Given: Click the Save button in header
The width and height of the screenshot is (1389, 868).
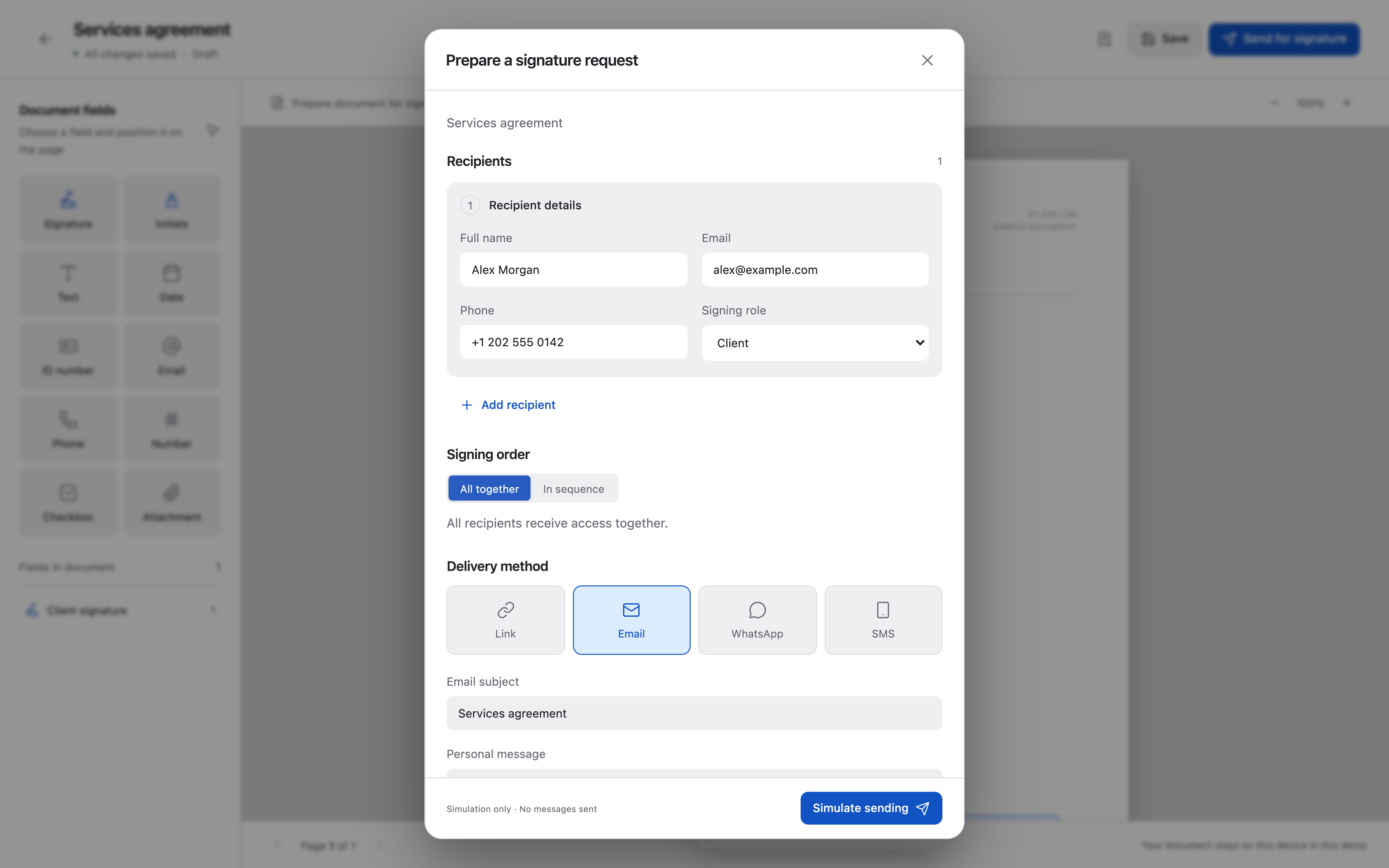Looking at the screenshot, I should (1164, 39).
